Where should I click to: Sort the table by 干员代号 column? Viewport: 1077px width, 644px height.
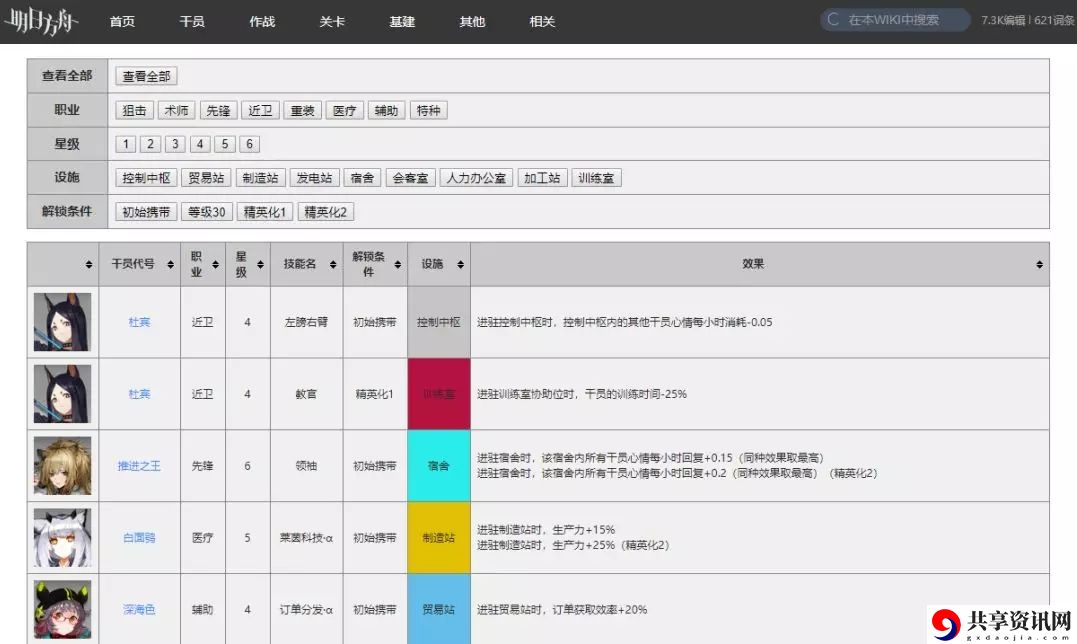tap(170, 264)
